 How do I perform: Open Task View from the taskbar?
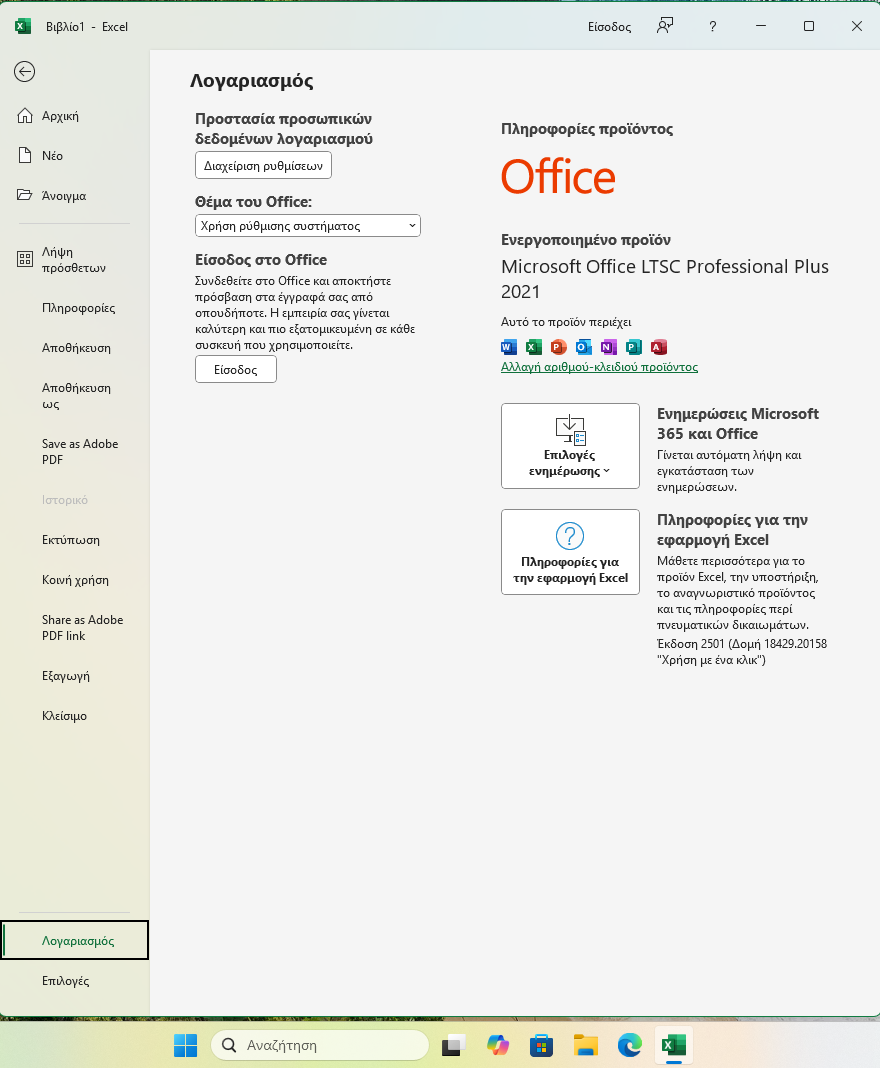point(454,1045)
